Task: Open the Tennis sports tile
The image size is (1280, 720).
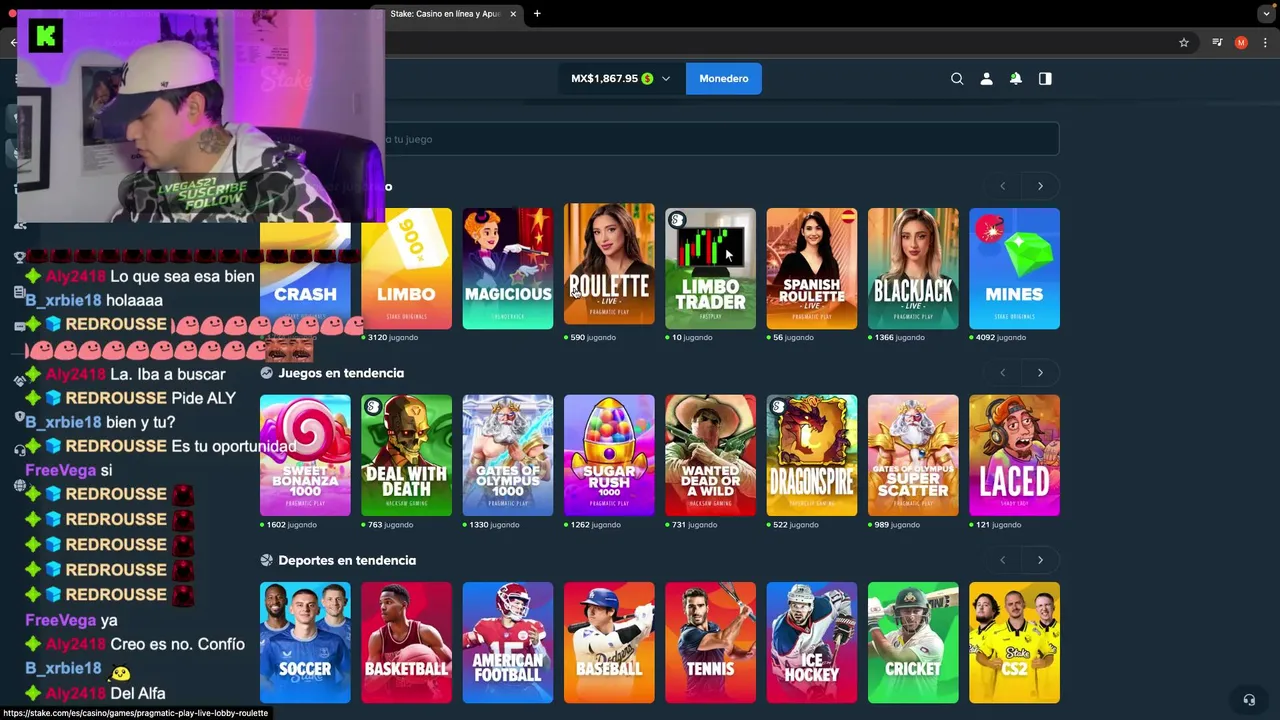Action: (x=710, y=642)
